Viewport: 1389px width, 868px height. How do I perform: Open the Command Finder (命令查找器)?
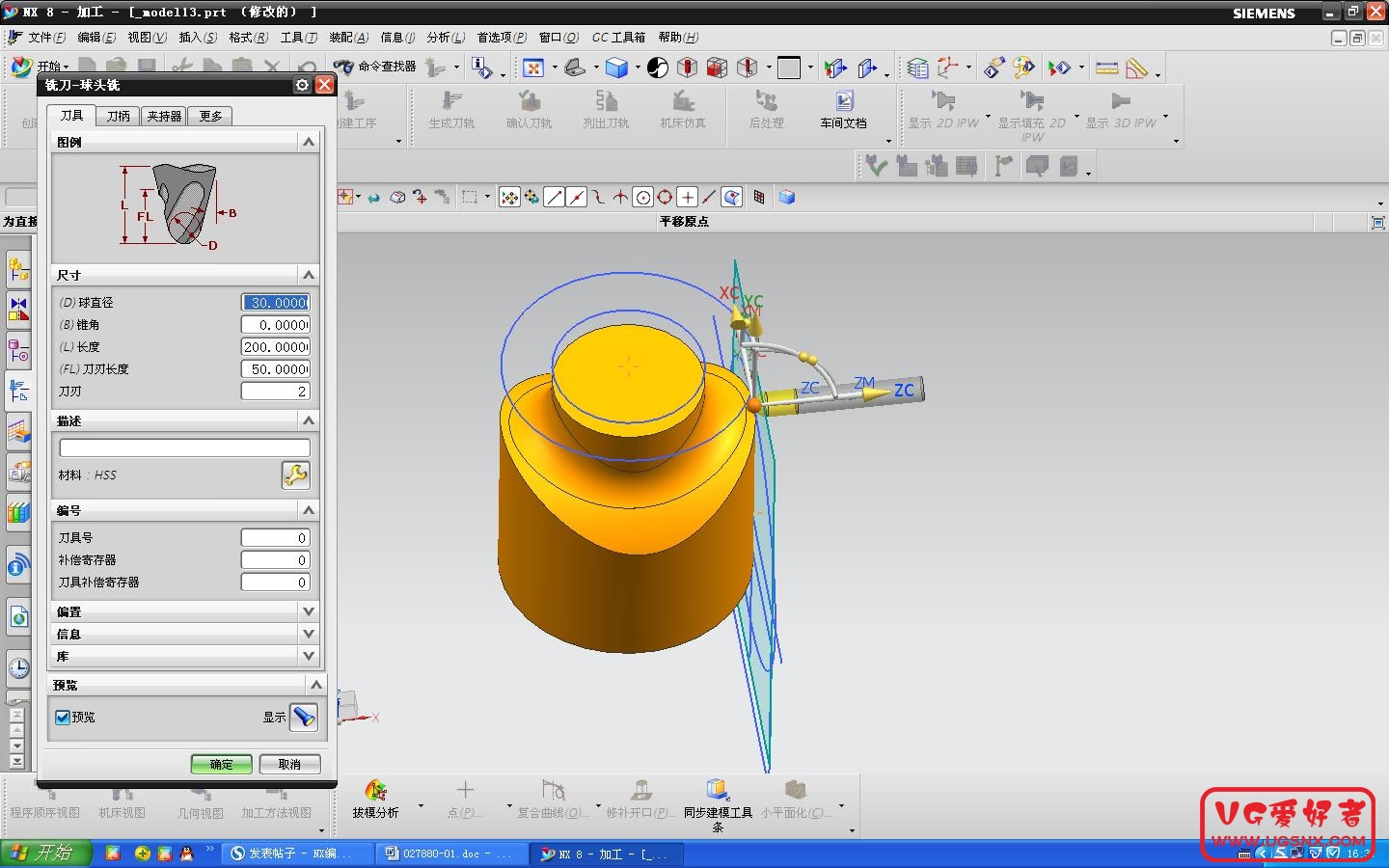tap(375, 67)
